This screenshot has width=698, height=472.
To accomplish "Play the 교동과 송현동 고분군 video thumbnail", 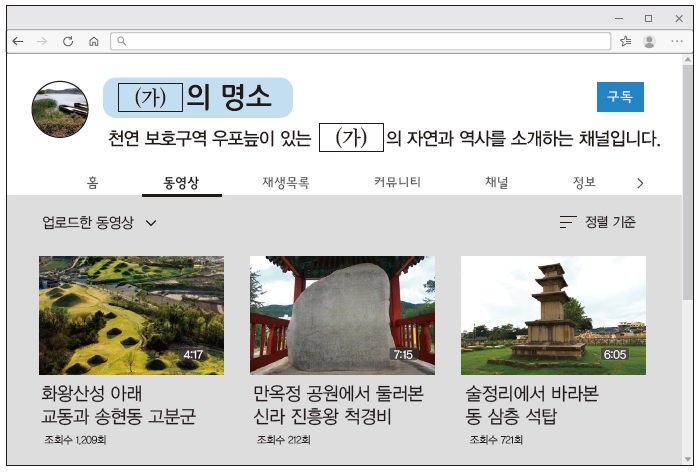I will point(131,314).
